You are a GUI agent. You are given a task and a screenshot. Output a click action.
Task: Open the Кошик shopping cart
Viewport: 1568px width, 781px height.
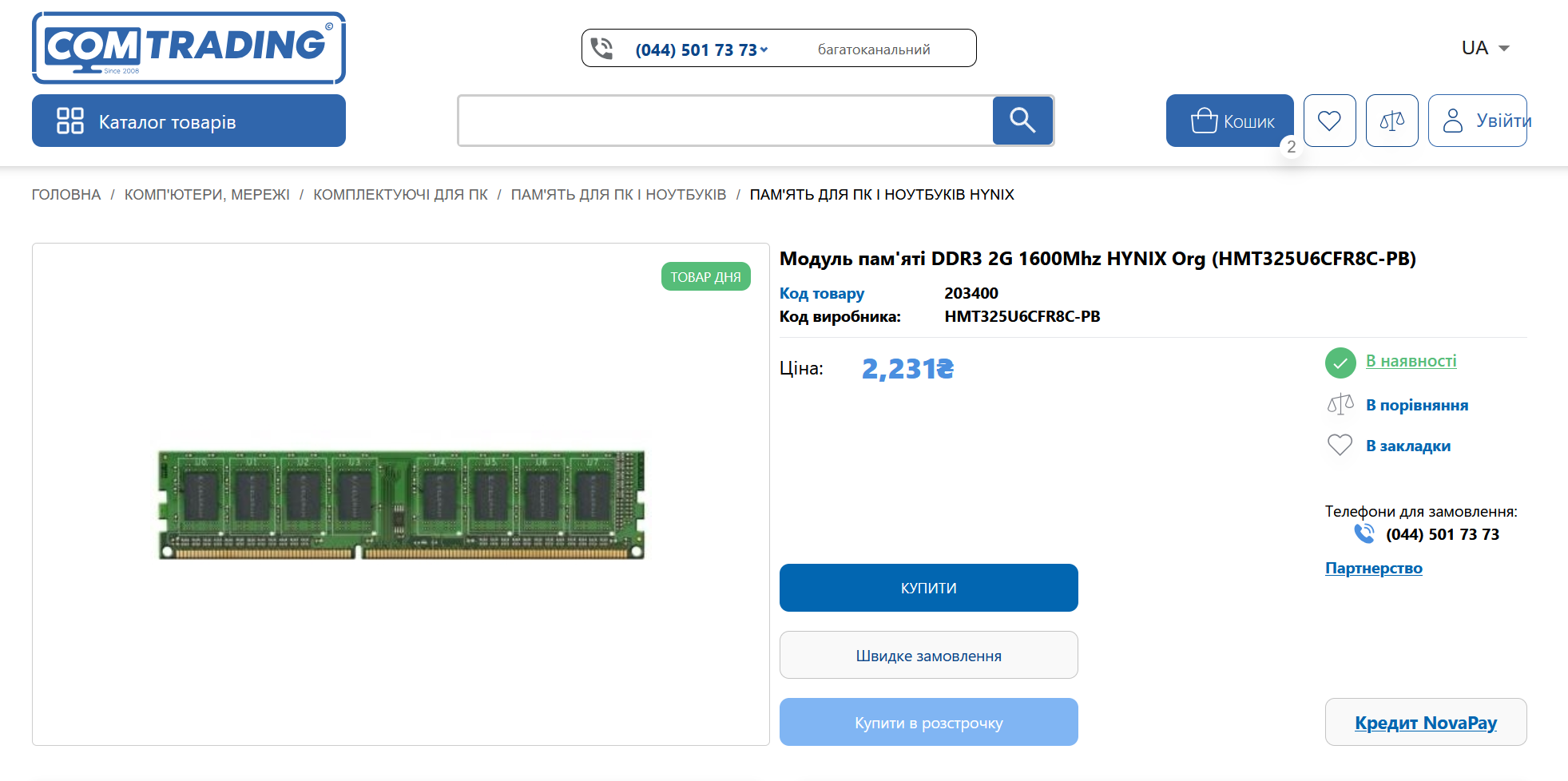pyautogui.click(x=1229, y=121)
